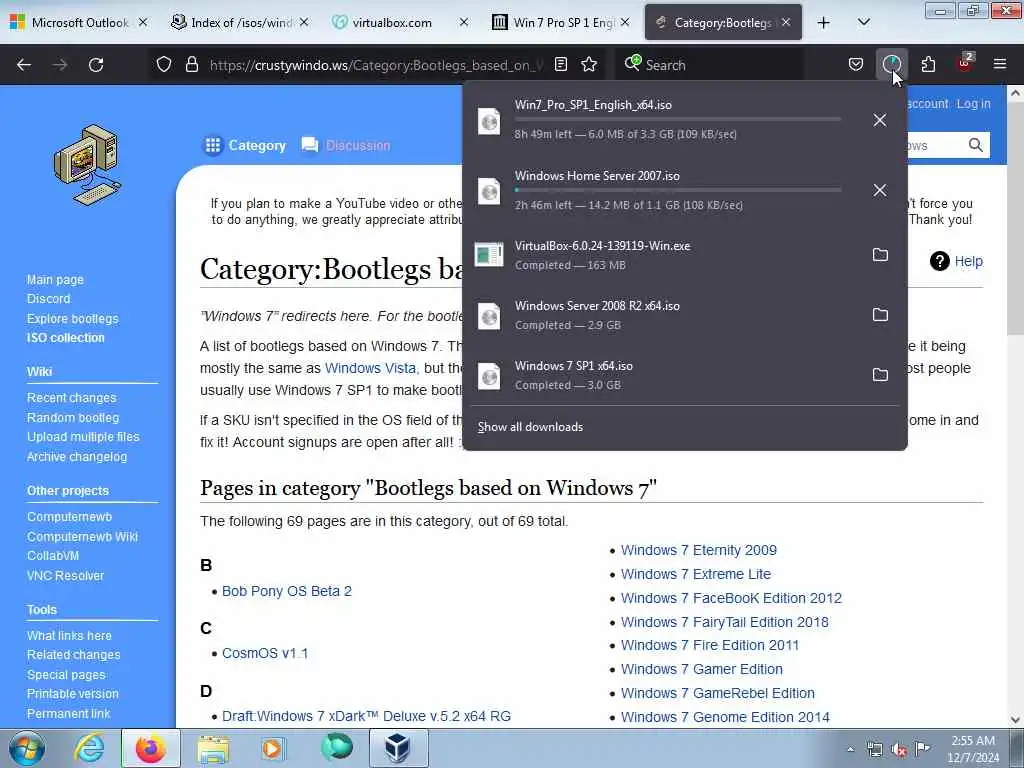Open a new browser tab

click(x=824, y=22)
